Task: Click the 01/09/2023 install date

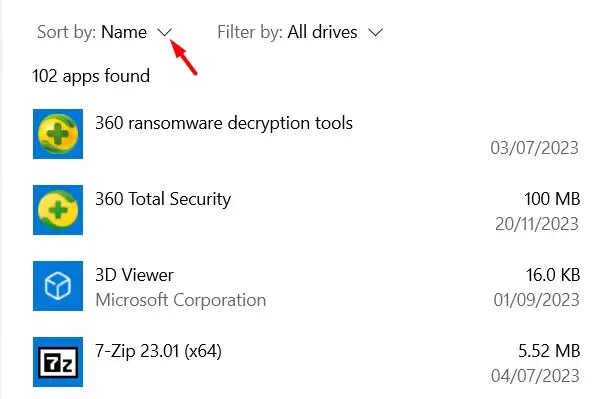Action: click(x=536, y=300)
